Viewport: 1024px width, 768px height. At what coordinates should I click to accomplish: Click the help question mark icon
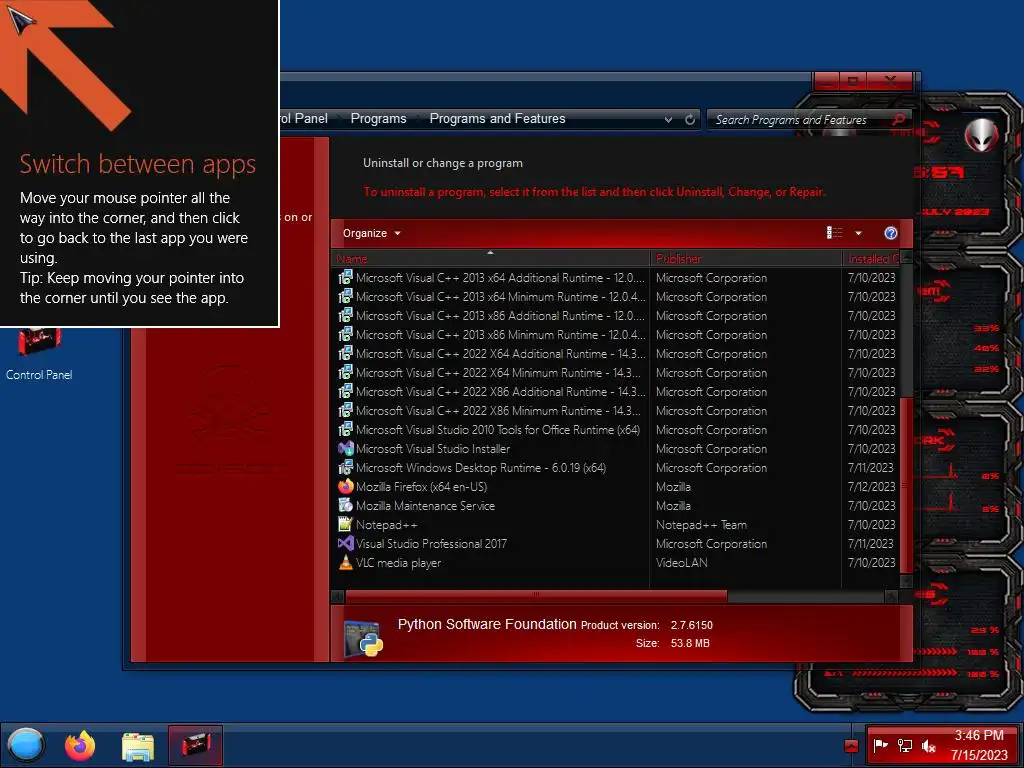coord(890,233)
